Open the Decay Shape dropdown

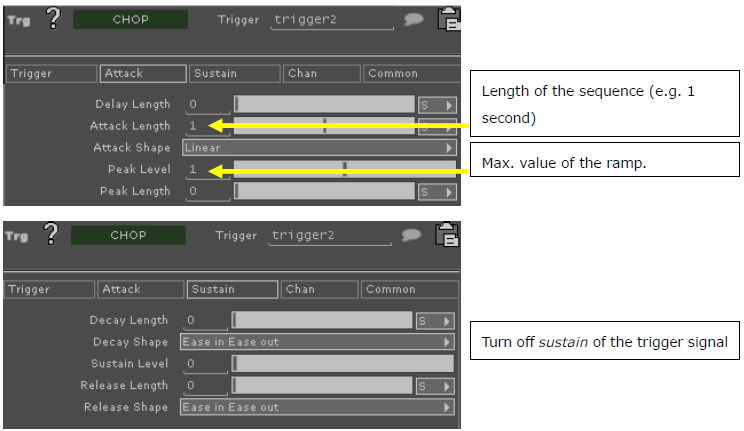(x=317, y=342)
